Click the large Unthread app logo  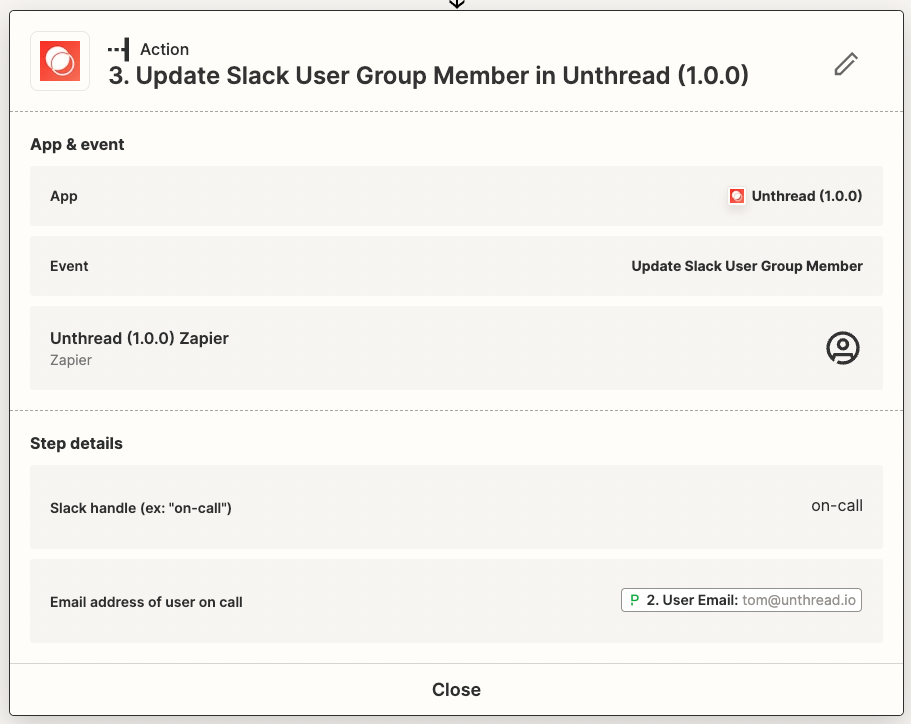pos(60,61)
